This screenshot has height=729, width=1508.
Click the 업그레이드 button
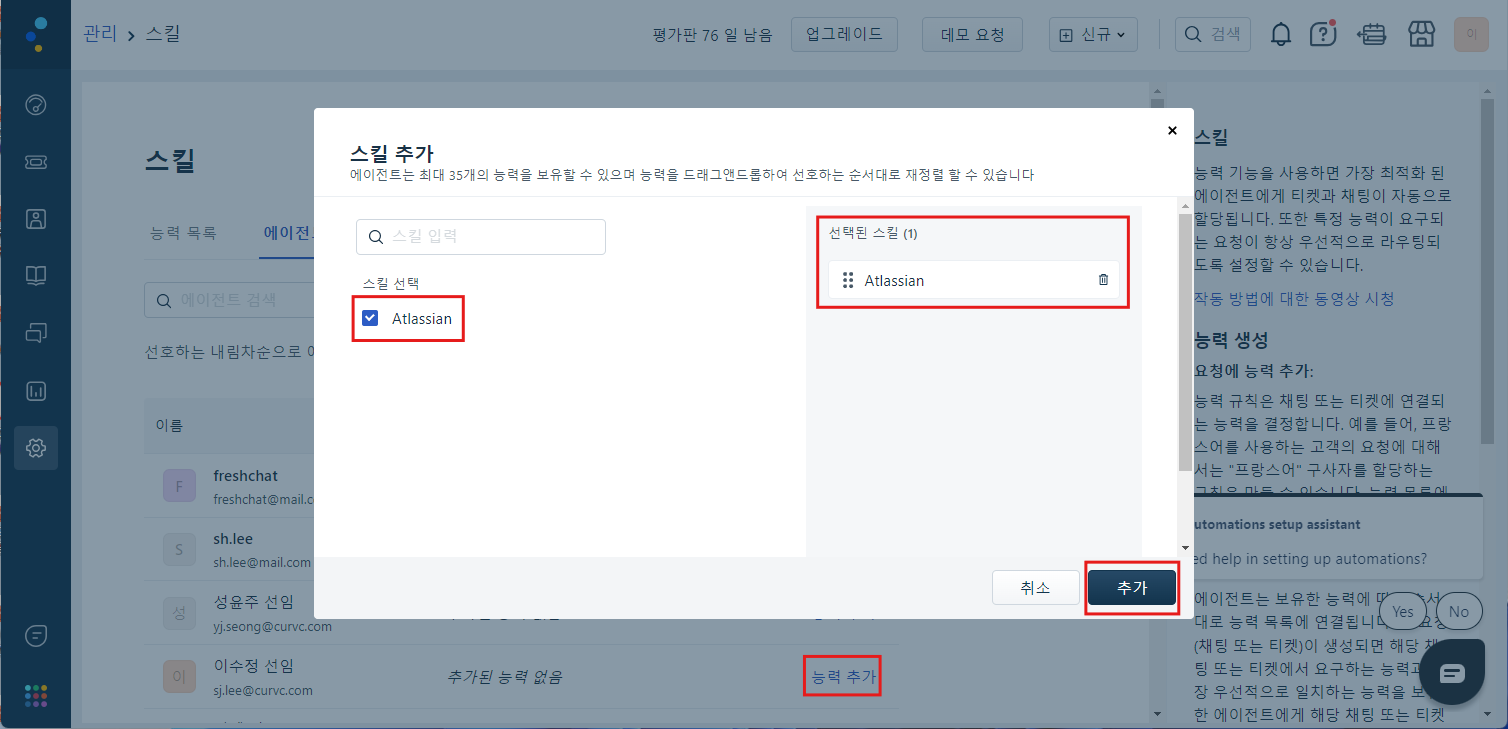pyautogui.click(x=844, y=34)
